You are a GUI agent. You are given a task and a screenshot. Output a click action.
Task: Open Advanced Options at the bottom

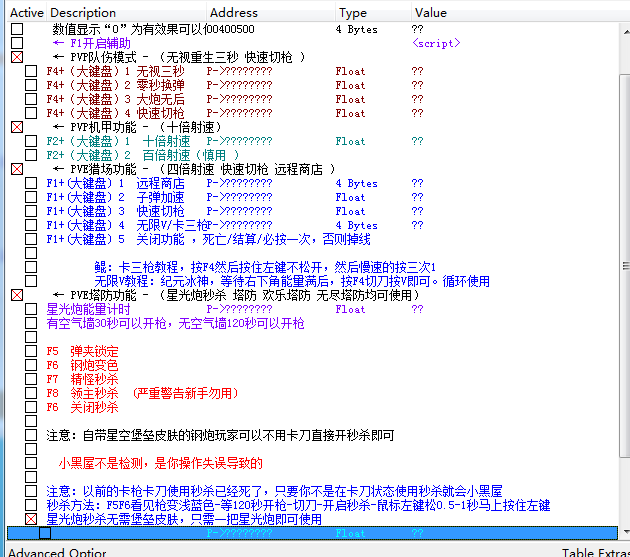coord(57,551)
